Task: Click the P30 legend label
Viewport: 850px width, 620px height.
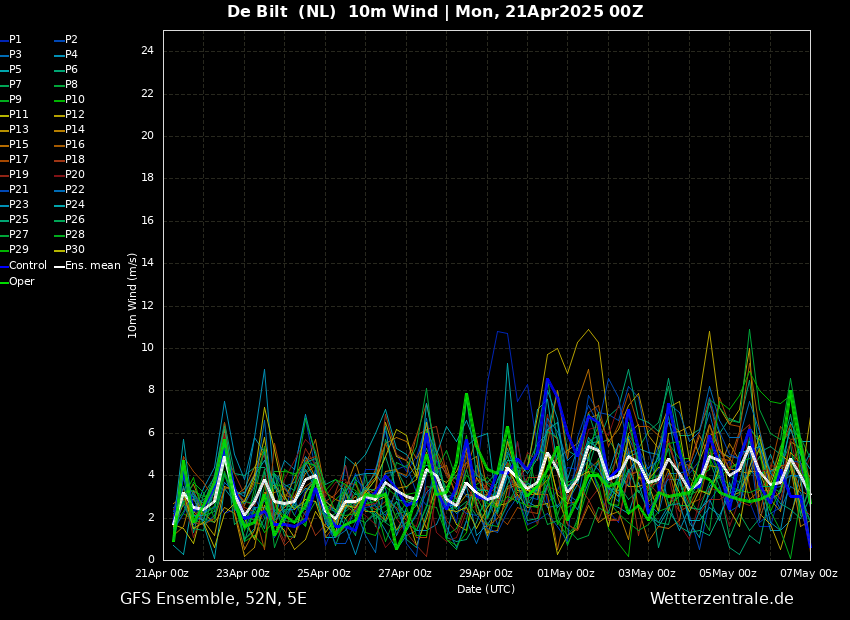Action: (x=74, y=250)
